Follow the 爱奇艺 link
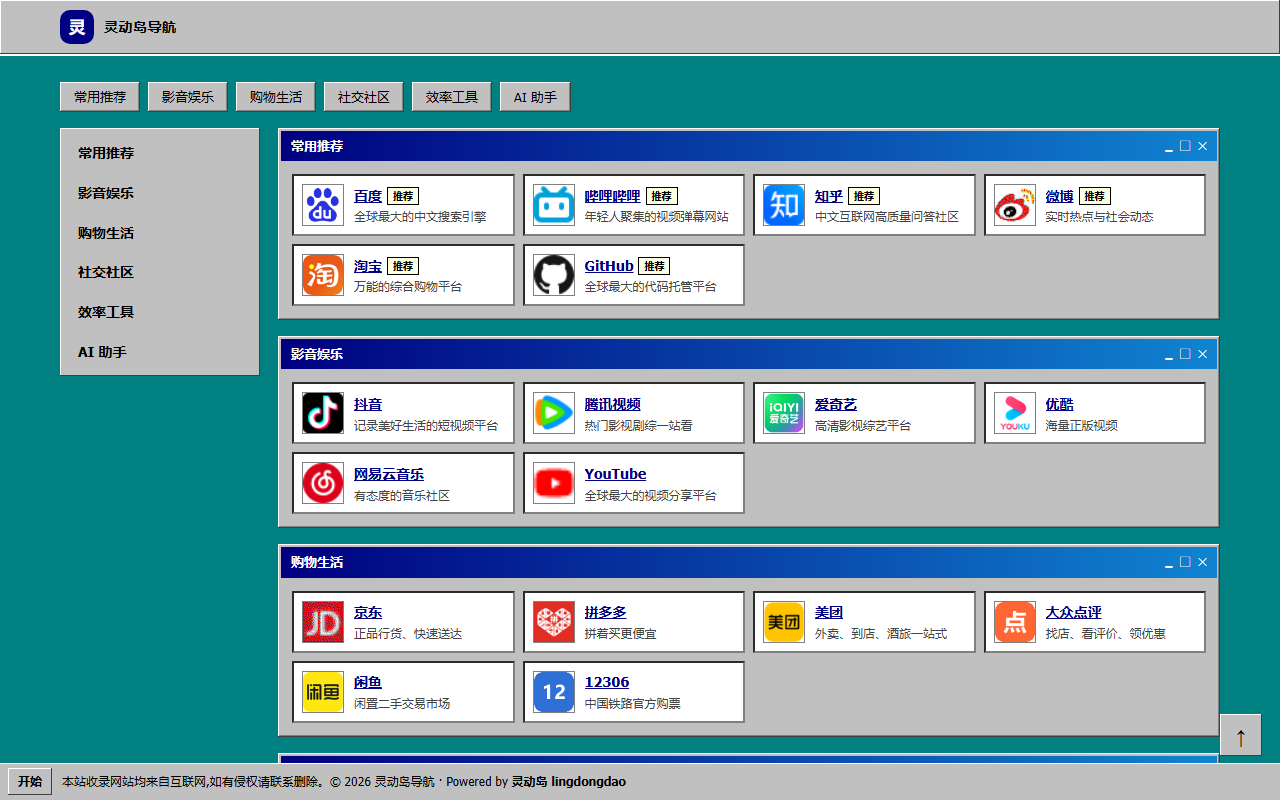 (x=836, y=404)
